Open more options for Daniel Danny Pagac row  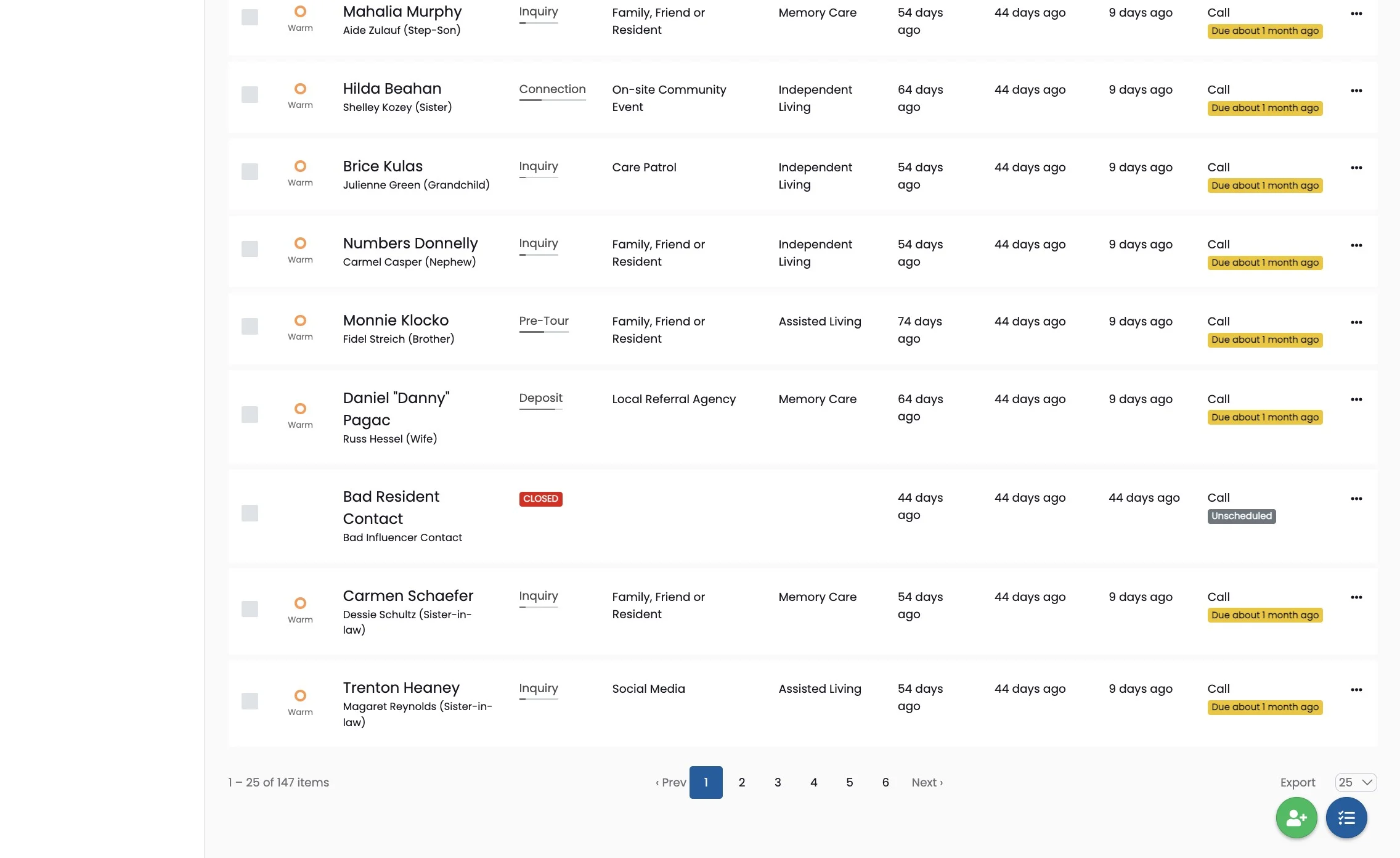click(x=1356, y=399)
